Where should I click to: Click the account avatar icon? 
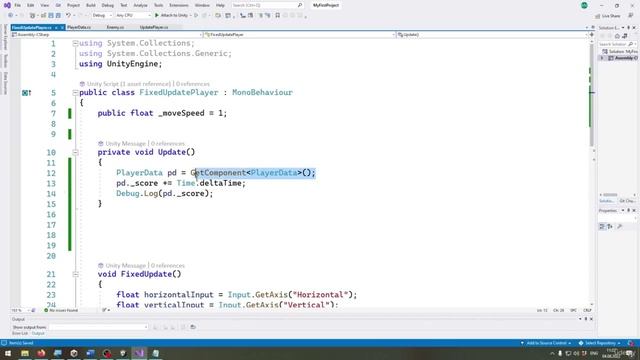pos(584,5)
